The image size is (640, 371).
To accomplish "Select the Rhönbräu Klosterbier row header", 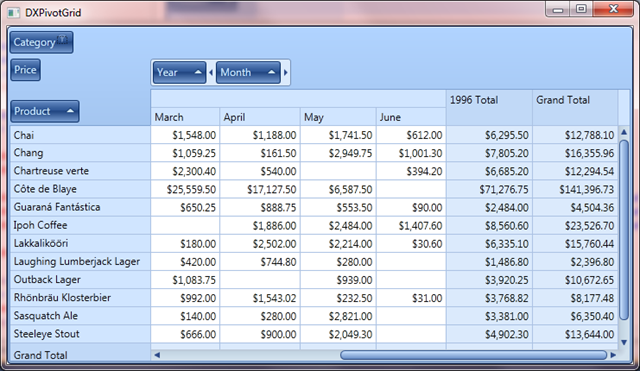I will (x=80, y=298).
